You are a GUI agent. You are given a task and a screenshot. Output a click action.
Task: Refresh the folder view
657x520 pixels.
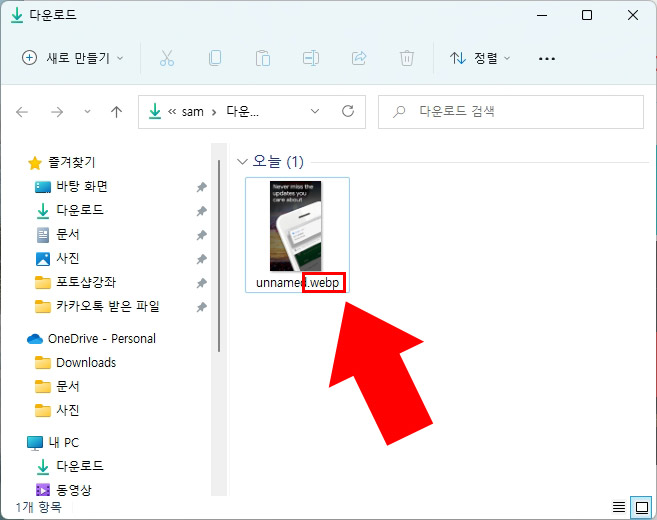(x=348, y=111)
